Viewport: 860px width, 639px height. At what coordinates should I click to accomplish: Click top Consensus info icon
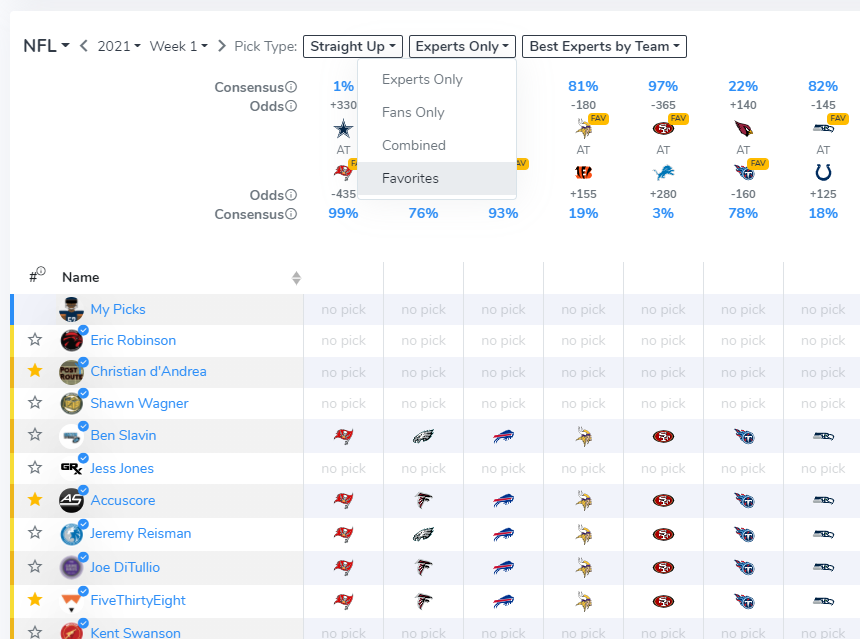click(x=291, y=87)
